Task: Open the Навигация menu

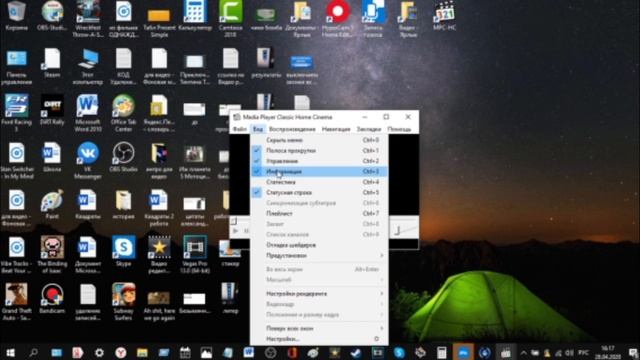Action: point(336,129)
